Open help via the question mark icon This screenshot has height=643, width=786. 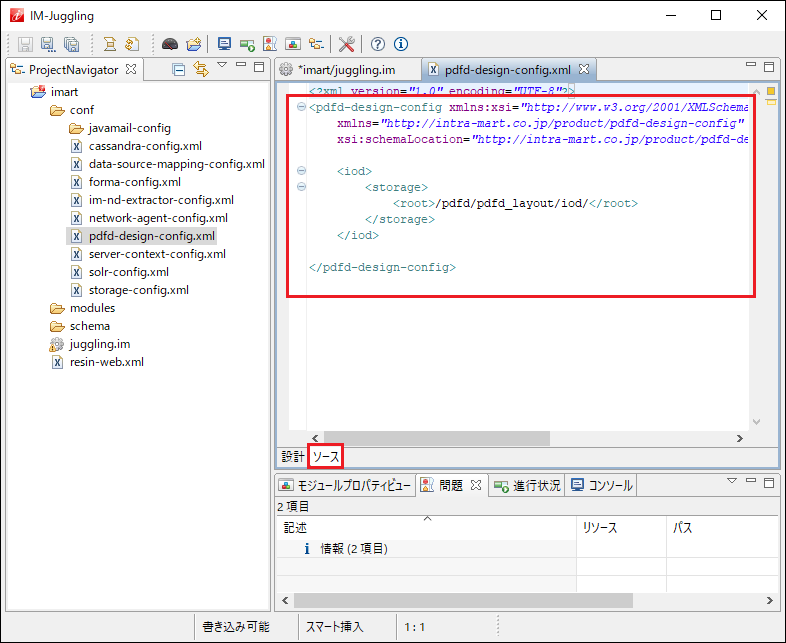(378, 44)
